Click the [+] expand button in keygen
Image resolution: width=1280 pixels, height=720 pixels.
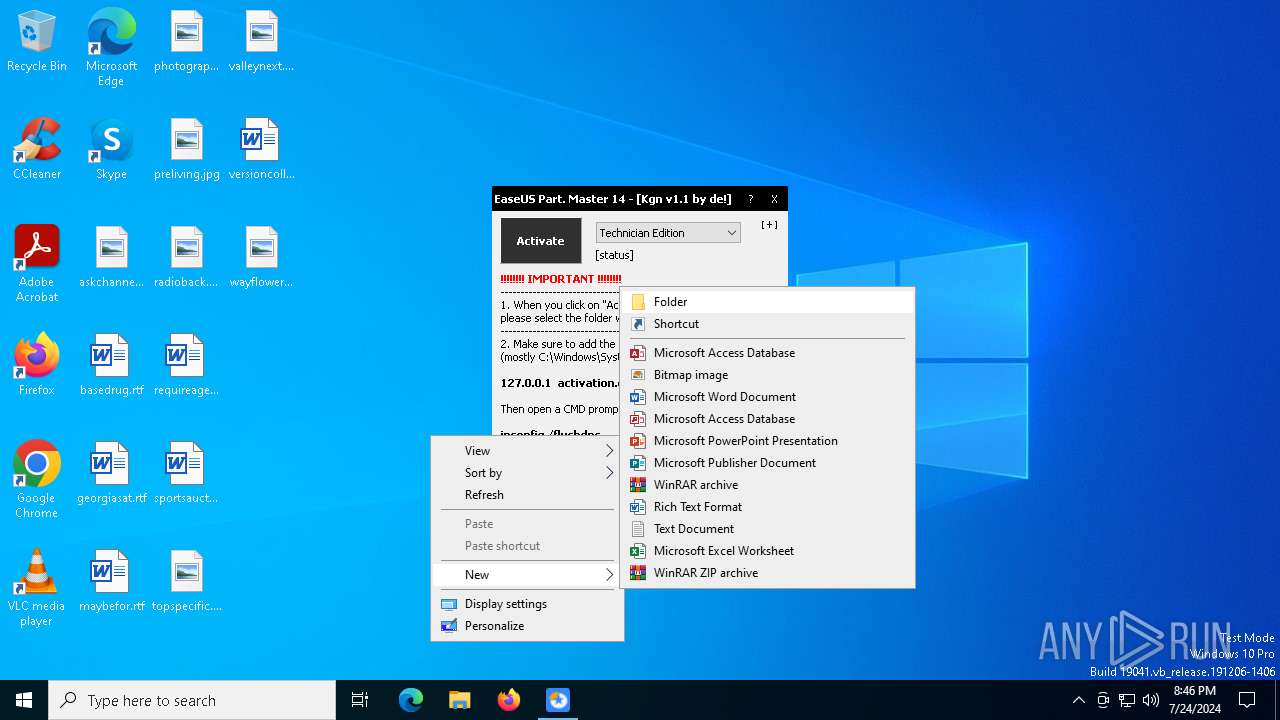pos(769,225)
